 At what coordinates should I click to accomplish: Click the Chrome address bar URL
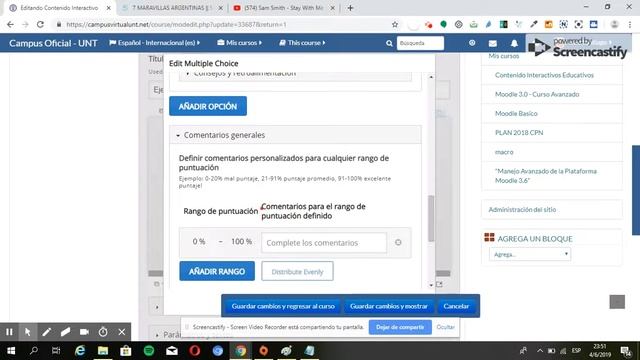176,24
